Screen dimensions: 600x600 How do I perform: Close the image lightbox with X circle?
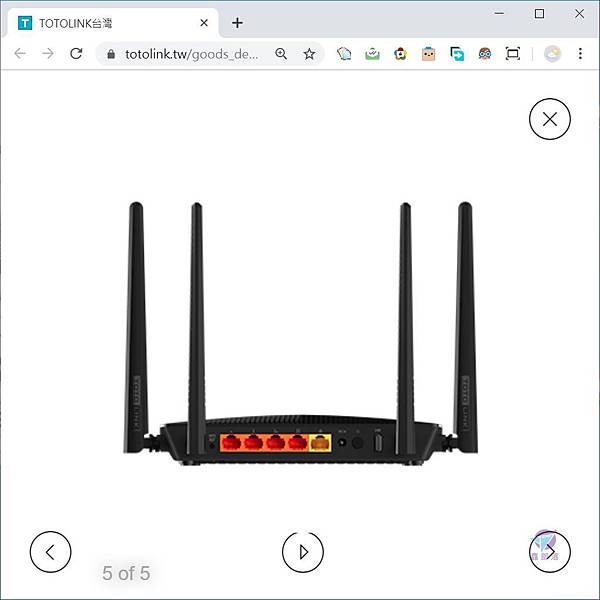click(x=549, y=119)
